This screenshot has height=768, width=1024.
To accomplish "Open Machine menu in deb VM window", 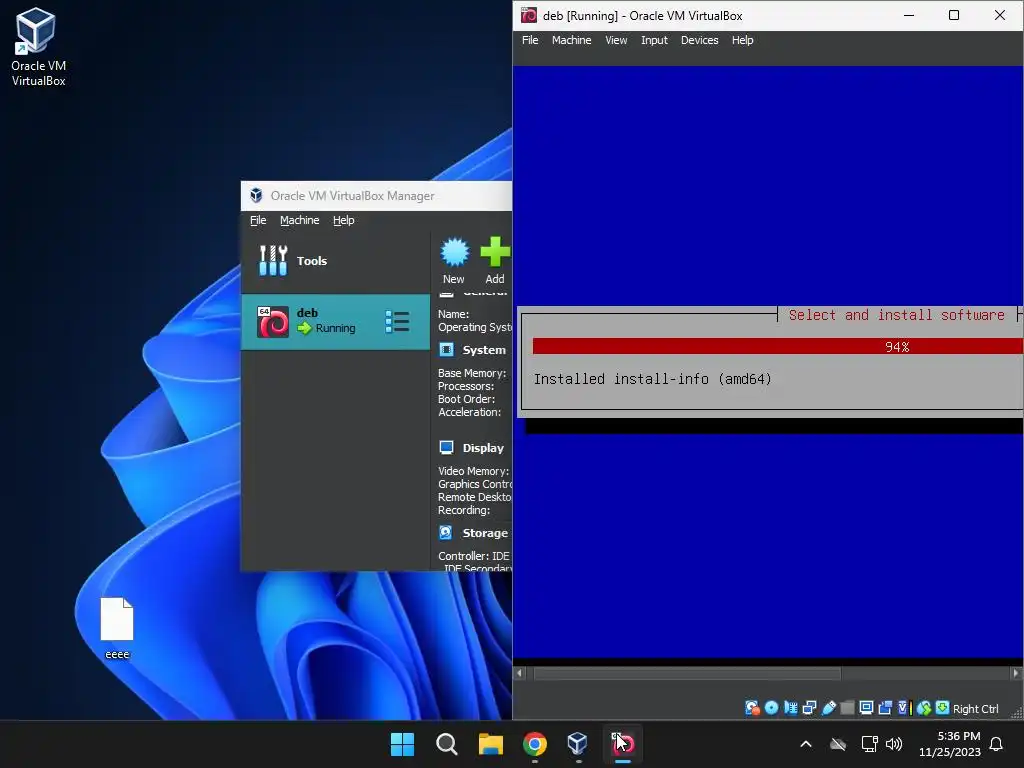I will (x=571, y=40).
